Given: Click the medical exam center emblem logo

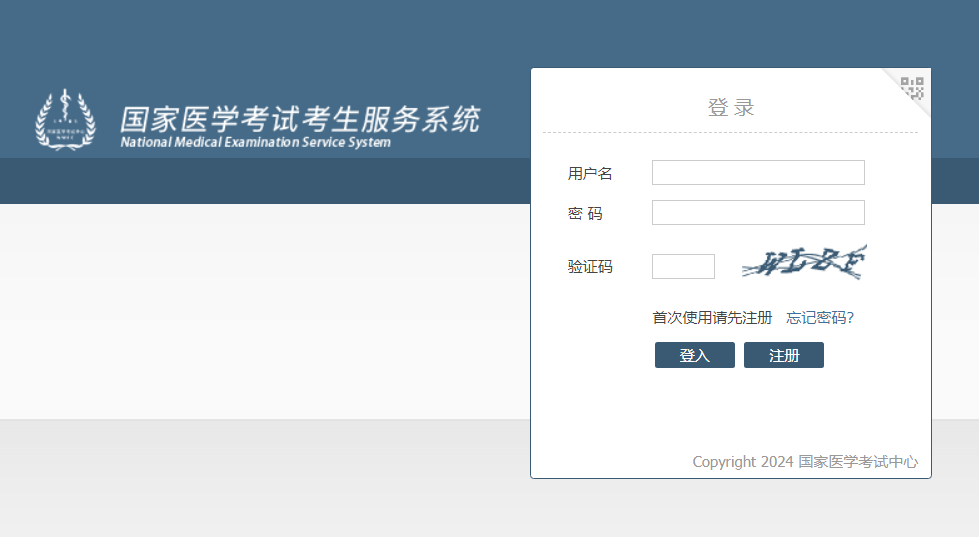Looking at the screenshot, I should coord(65,120).
